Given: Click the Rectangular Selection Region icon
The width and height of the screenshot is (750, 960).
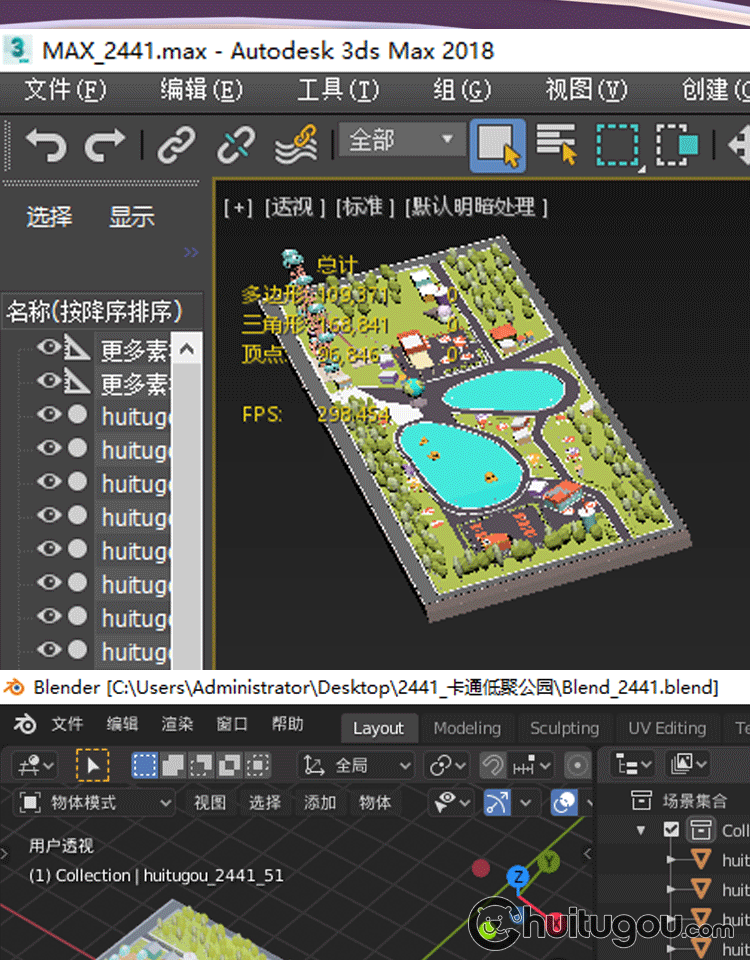Looking at the screenshot, I should [617, 145].
